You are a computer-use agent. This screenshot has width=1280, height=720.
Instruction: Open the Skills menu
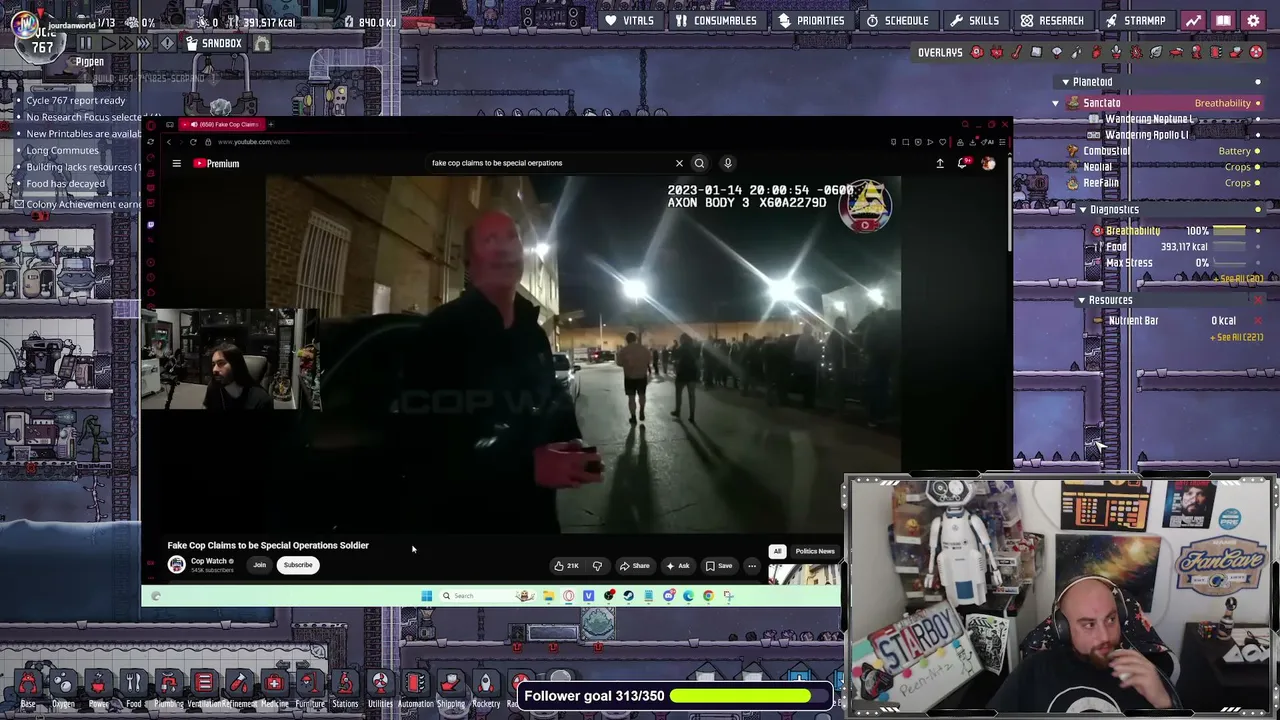click(x=974, y=20)
